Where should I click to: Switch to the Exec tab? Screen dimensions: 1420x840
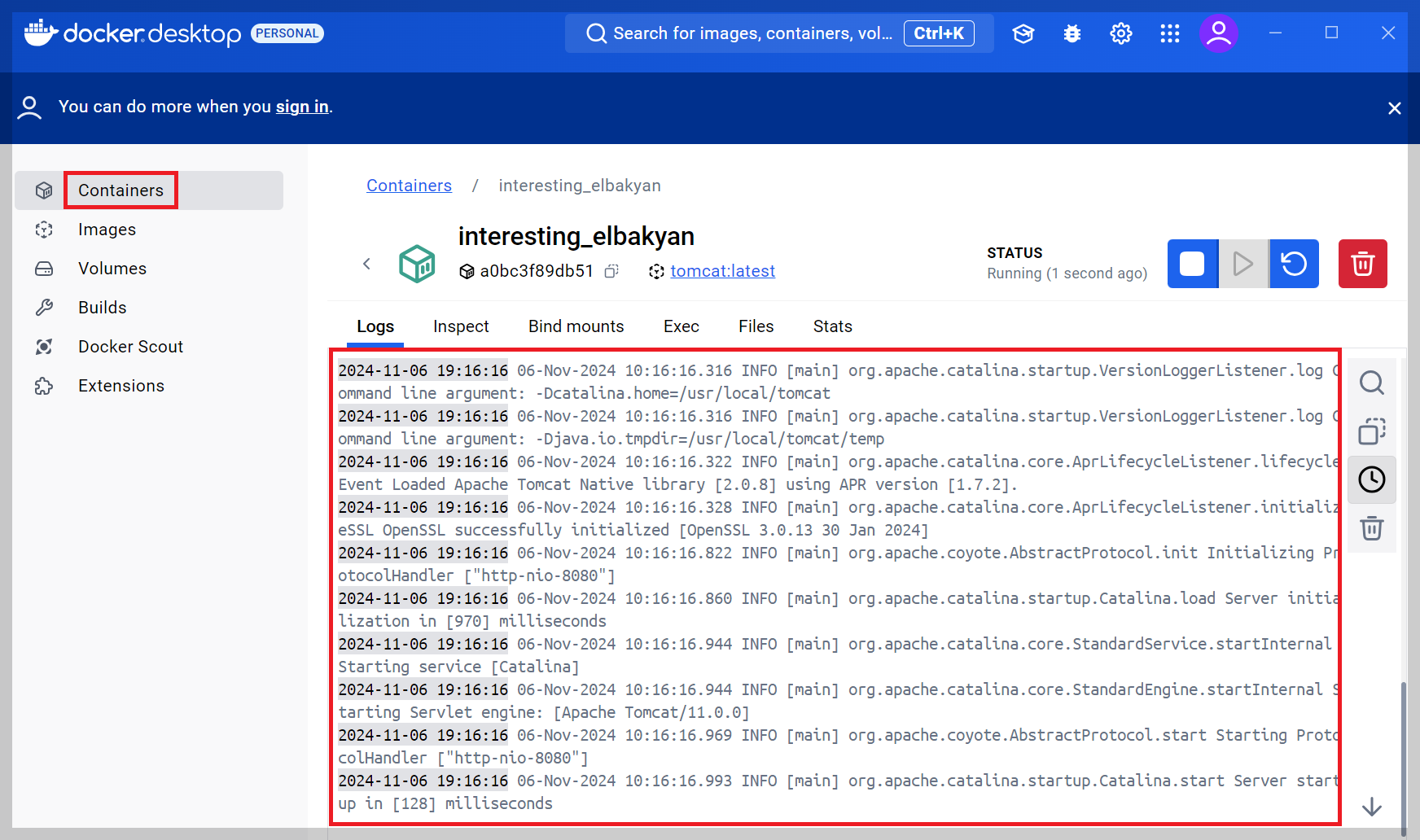(x=682, y=326)
